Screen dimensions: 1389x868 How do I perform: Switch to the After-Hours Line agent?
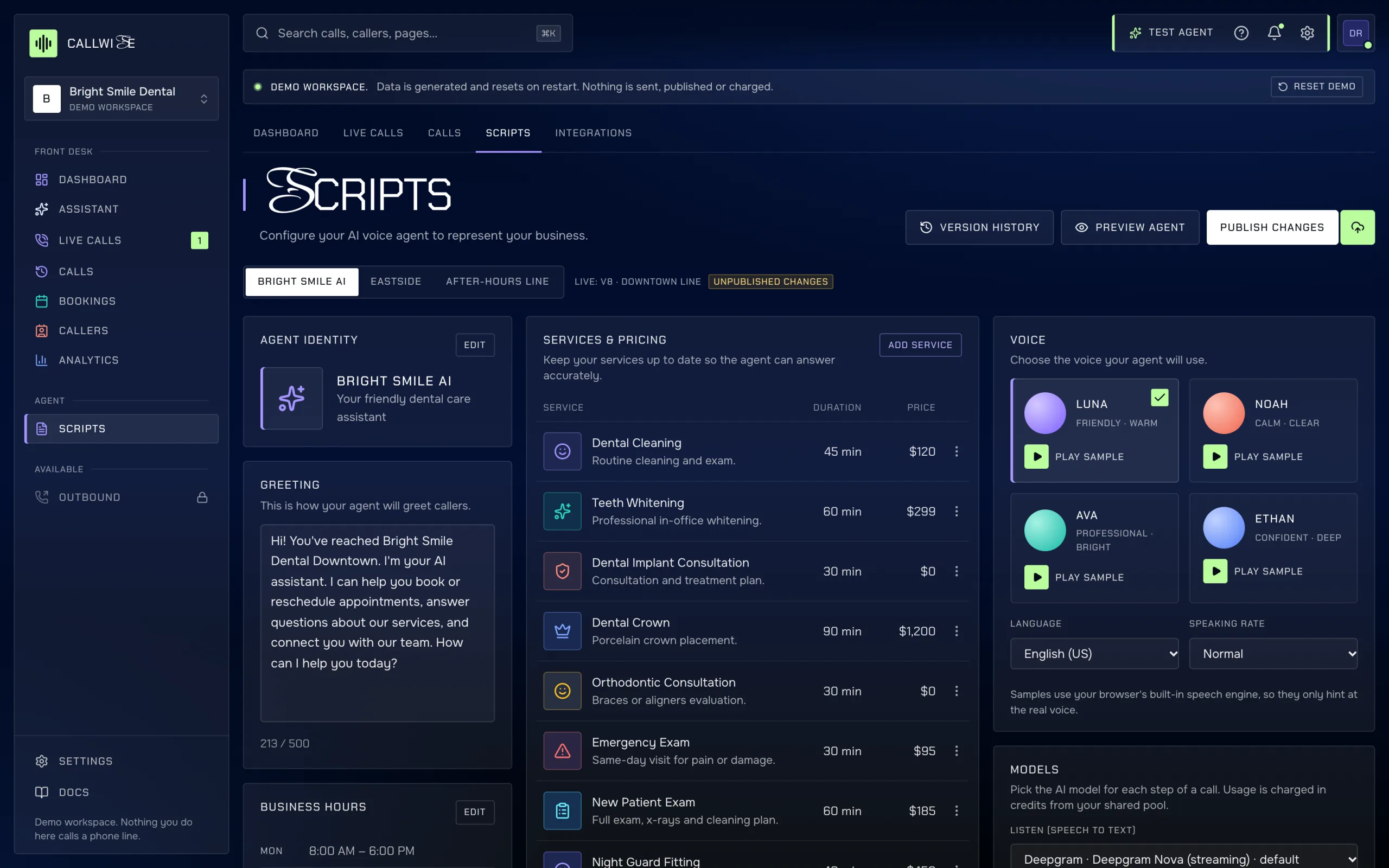pos(497,282)
